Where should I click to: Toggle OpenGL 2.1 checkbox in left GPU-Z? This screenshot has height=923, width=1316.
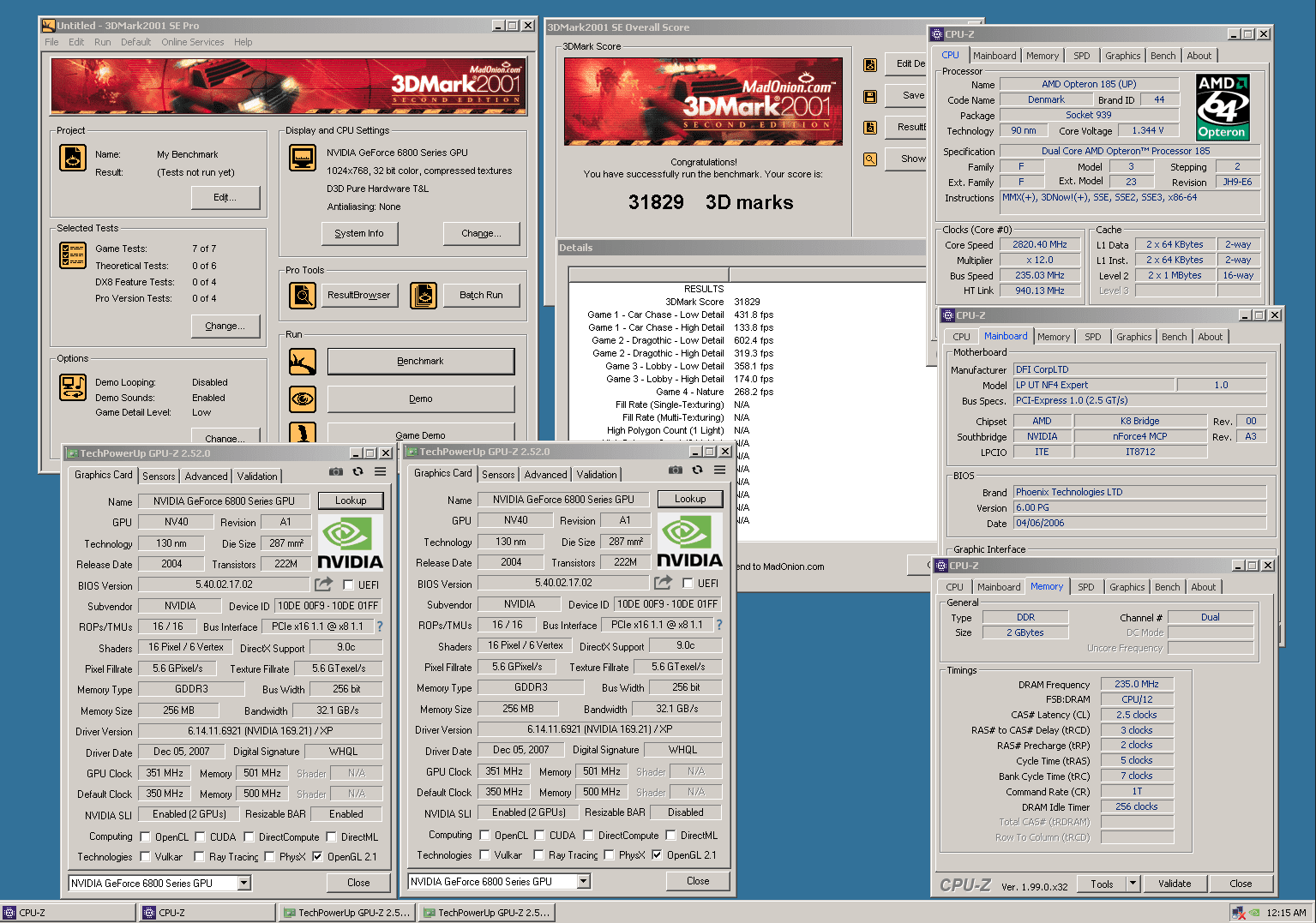[317, 856]
